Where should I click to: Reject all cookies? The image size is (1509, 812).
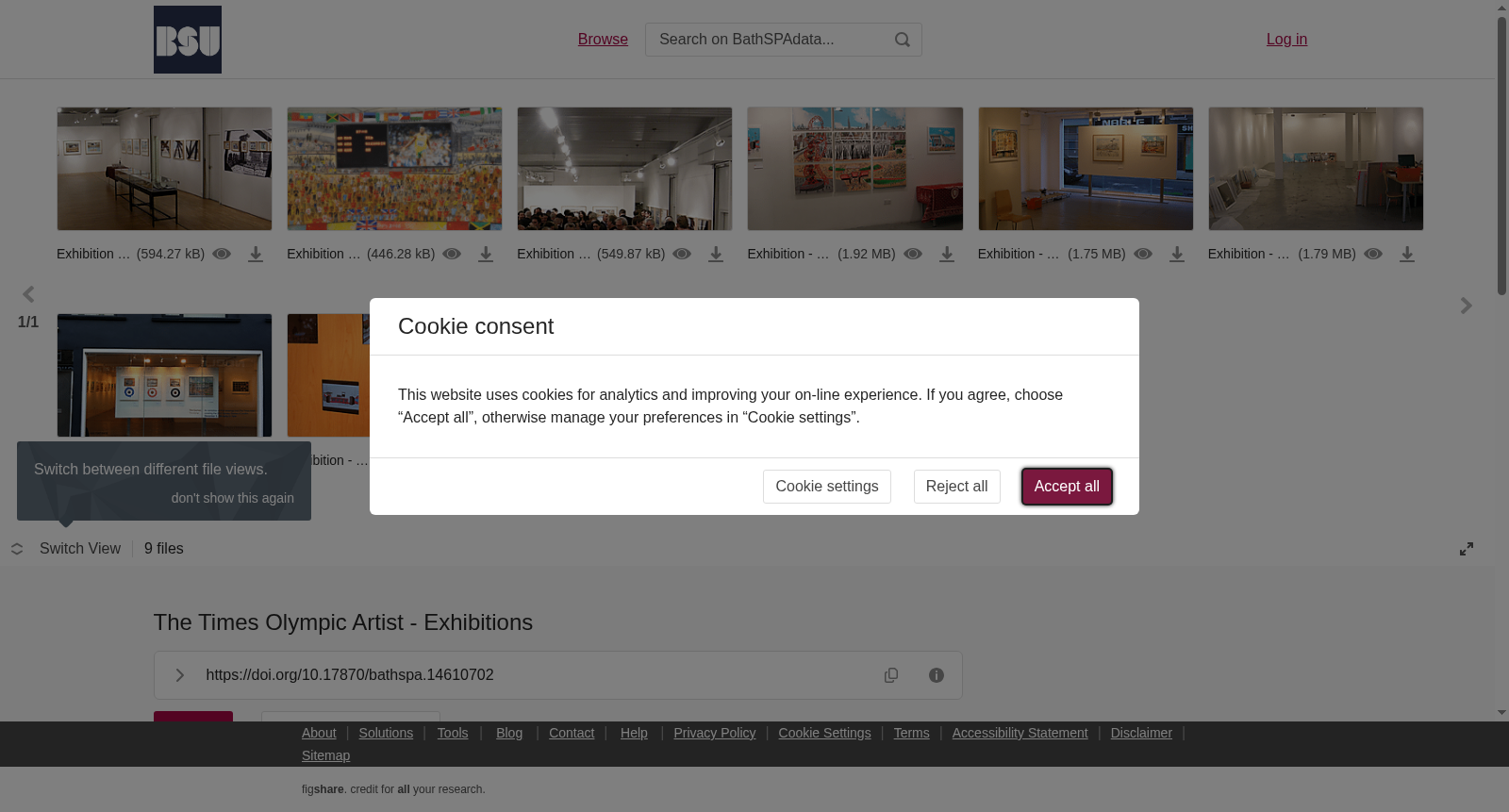[x=957, y=487]
